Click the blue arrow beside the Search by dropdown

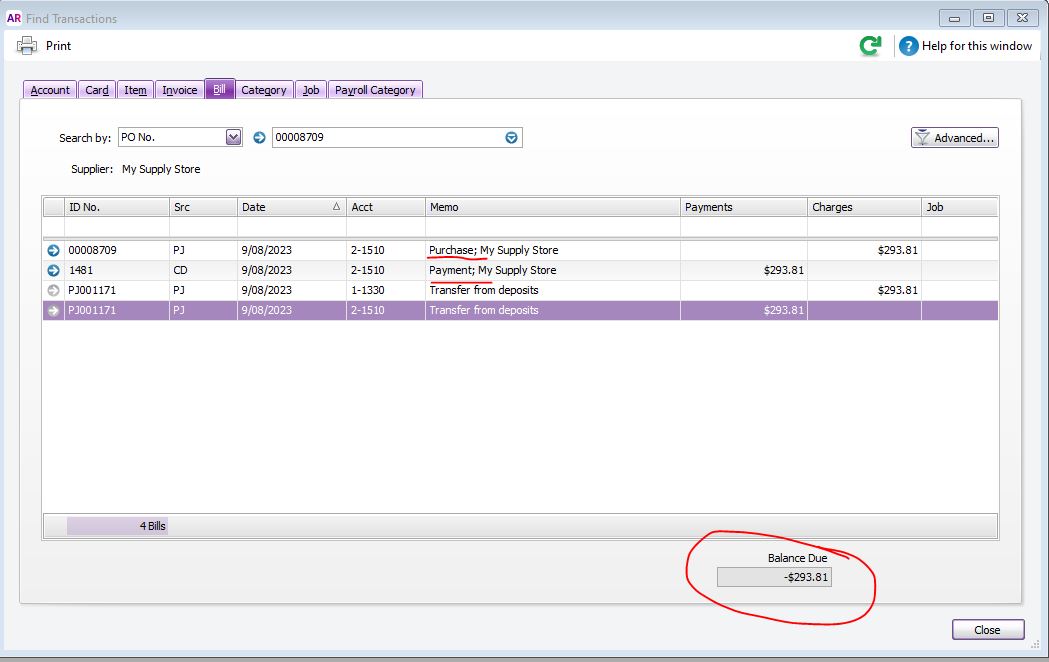pyautogui.click(x=259, y=138)
